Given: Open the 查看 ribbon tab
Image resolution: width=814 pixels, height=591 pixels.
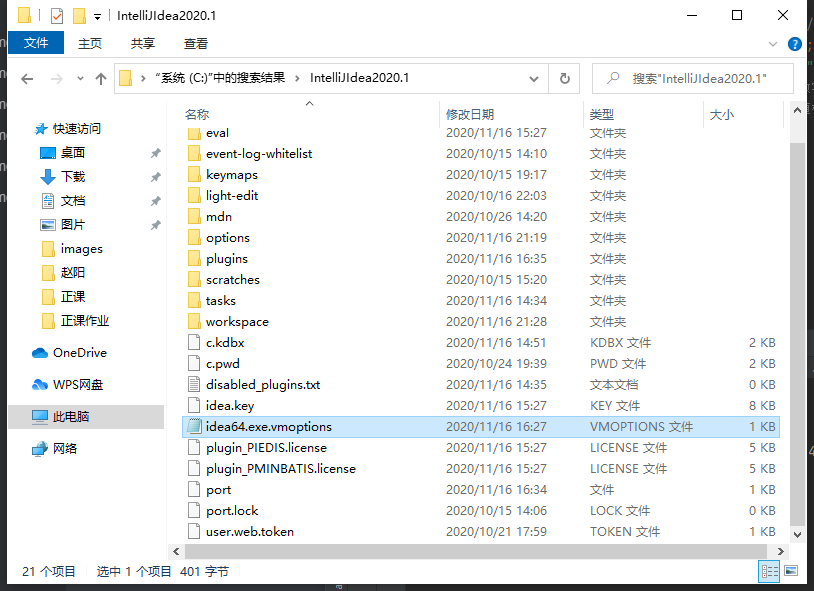Looking at the screenshot, I should point(196,44).
